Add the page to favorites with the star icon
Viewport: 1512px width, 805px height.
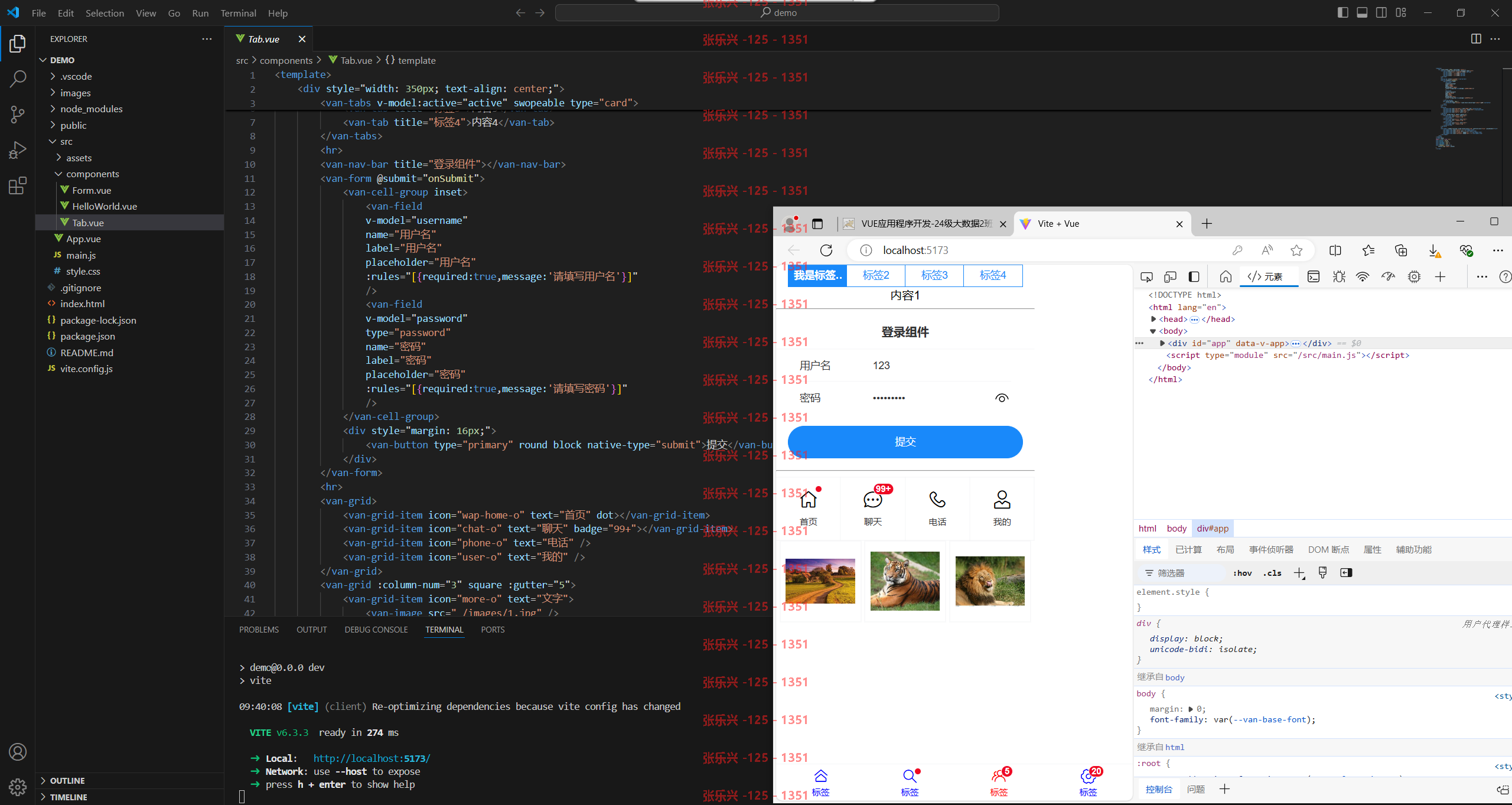tap(1296, 250)
